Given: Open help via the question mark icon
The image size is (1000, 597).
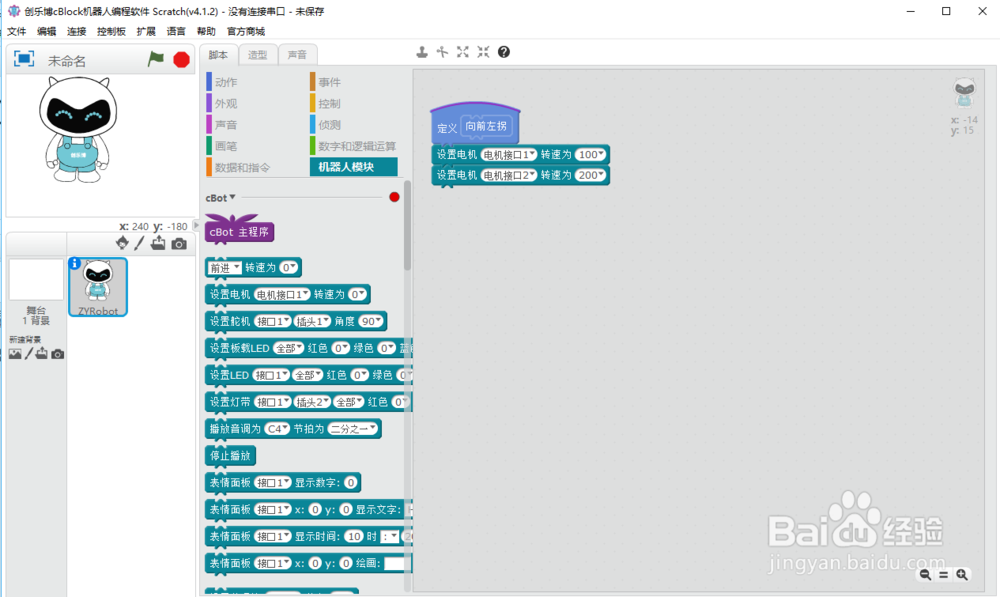Looking at the screenshot, I should coord(503,51).
